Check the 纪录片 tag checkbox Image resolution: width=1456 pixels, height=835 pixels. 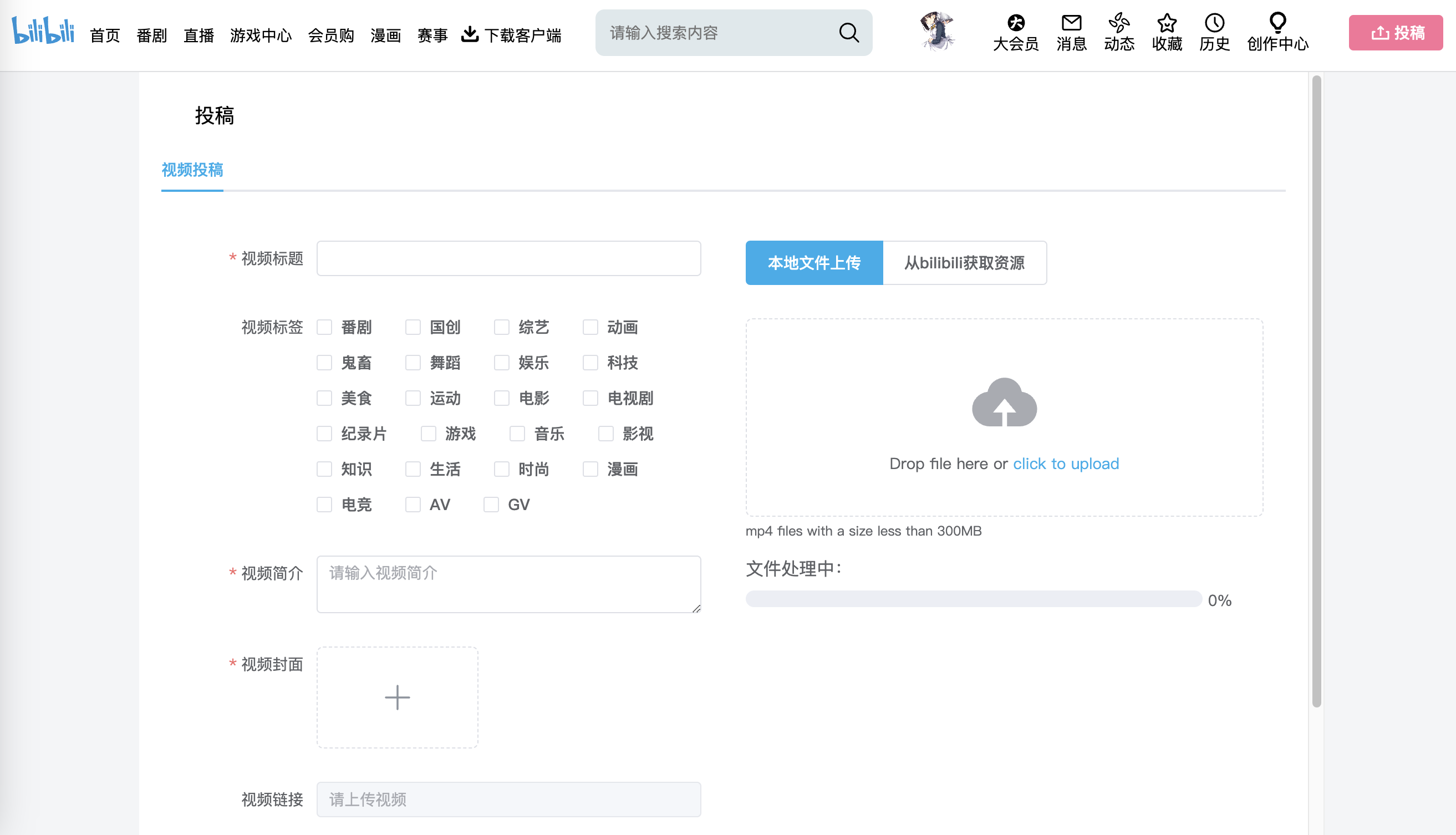click(324, 434)
